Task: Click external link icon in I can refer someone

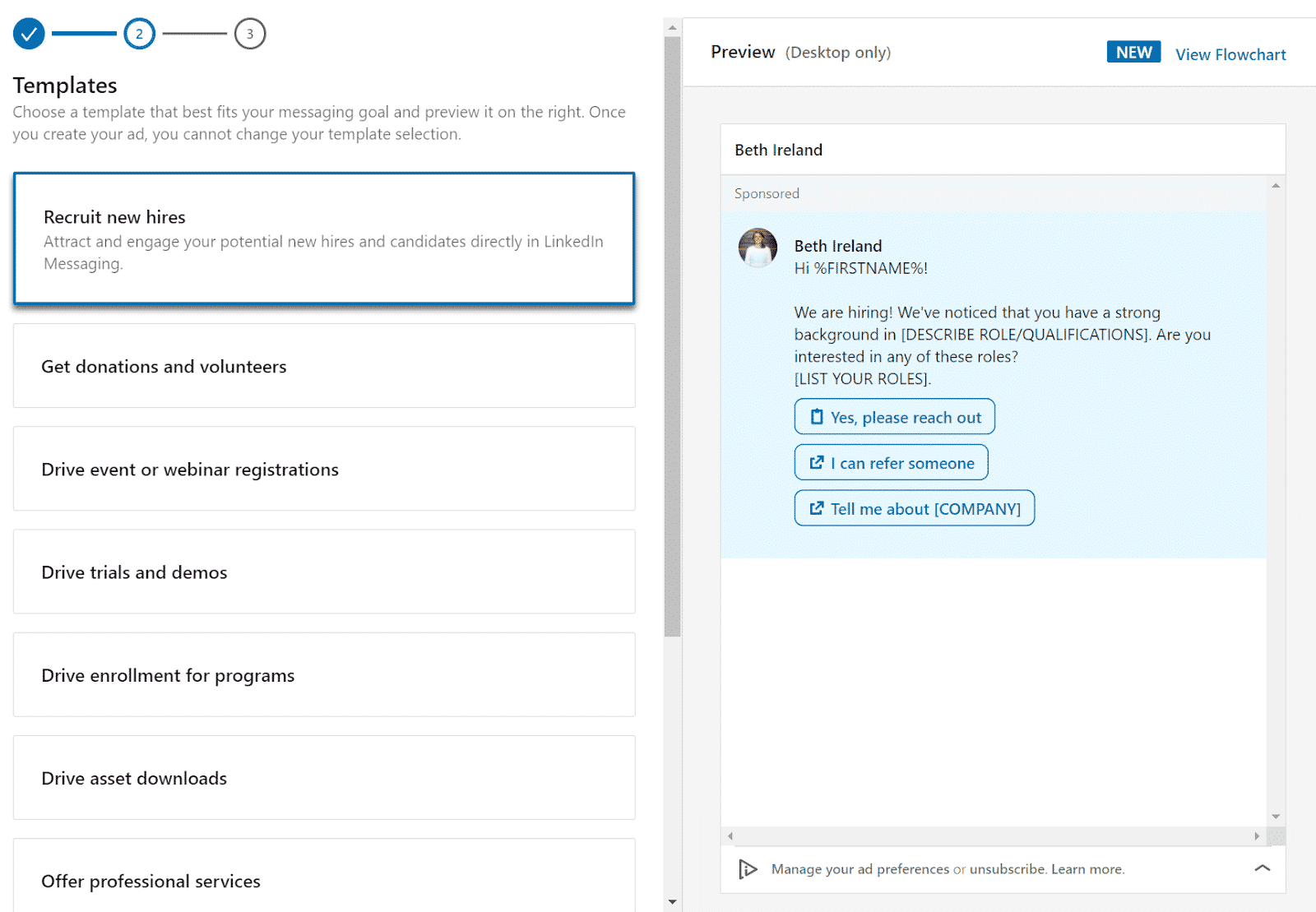Action: pyautogui.click(x=817, y=462)
